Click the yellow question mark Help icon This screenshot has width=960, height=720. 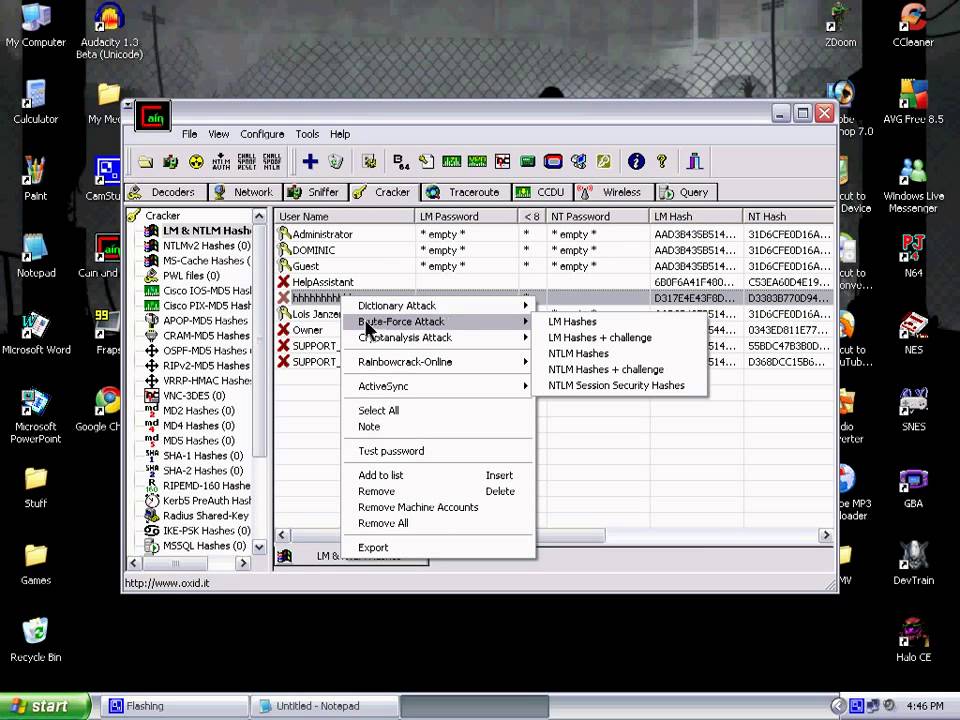662,162
